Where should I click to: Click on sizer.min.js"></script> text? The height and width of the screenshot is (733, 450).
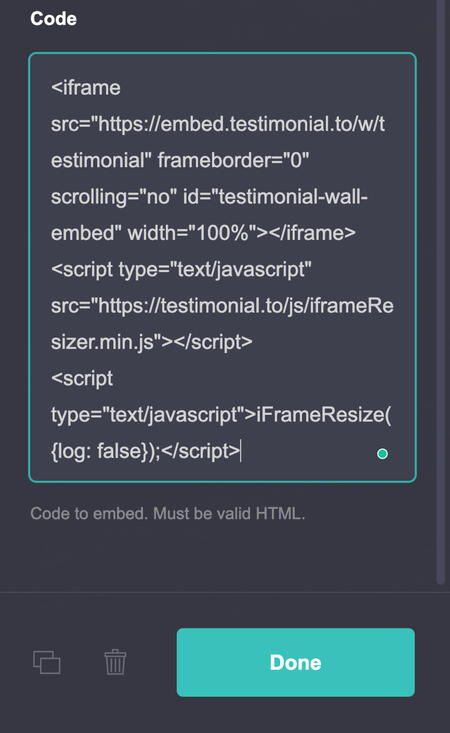pyautogui.click(x=152, y=342)
